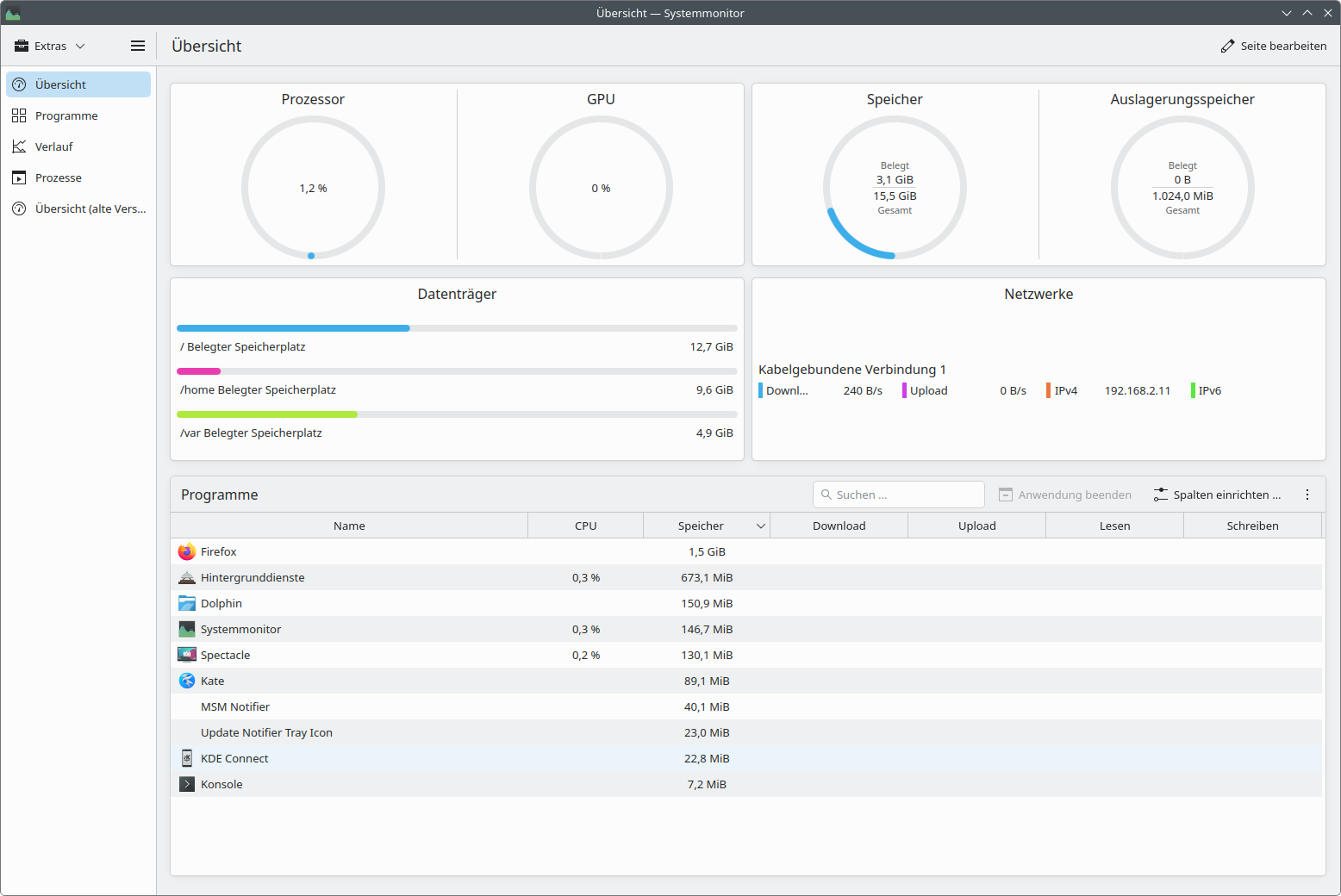The height and width of the screenshot is (896, 1341).
Task: Click the Systemmonitor icon in list
Action: [187, 629]
